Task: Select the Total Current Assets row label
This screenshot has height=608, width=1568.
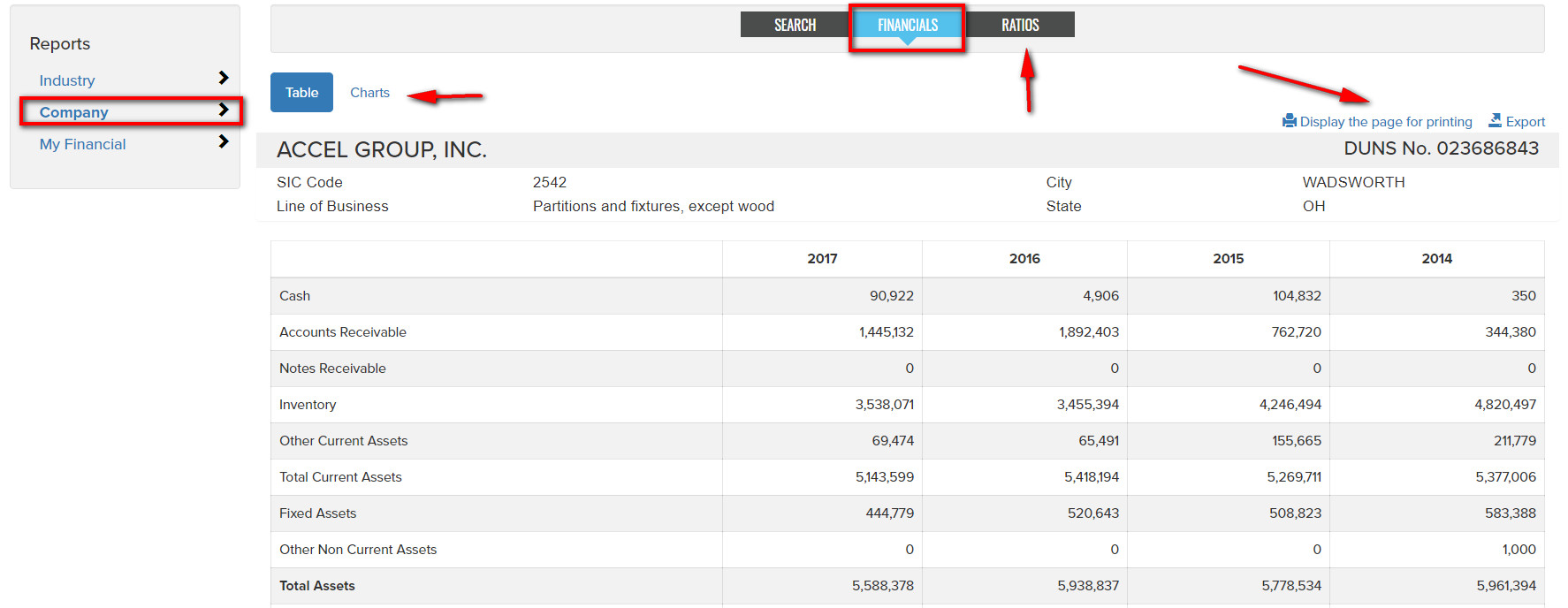Action: 340,477
